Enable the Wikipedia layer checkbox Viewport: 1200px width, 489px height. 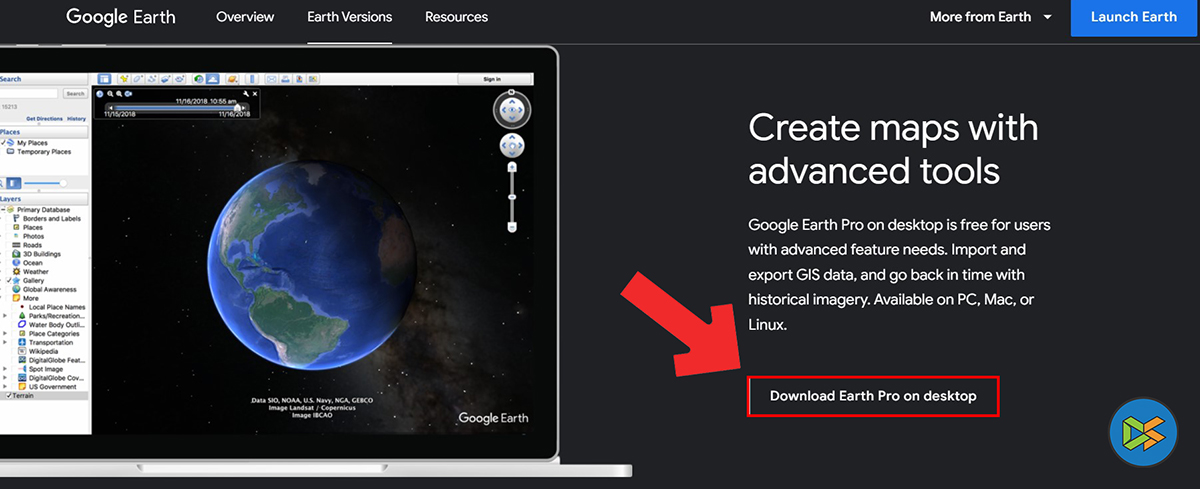click(14, 351)
